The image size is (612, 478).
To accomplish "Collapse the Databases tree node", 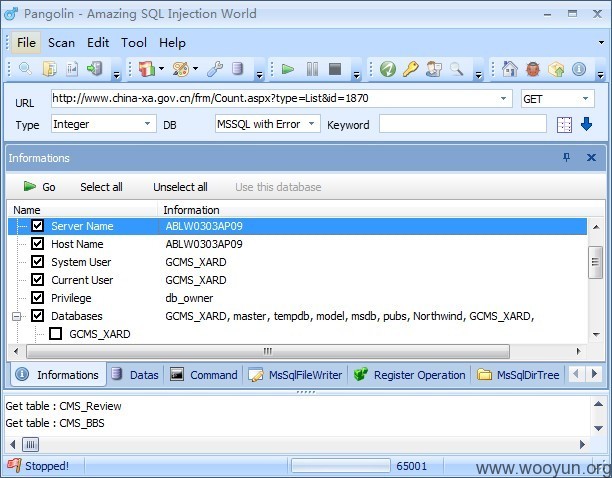I will point(16,316).
